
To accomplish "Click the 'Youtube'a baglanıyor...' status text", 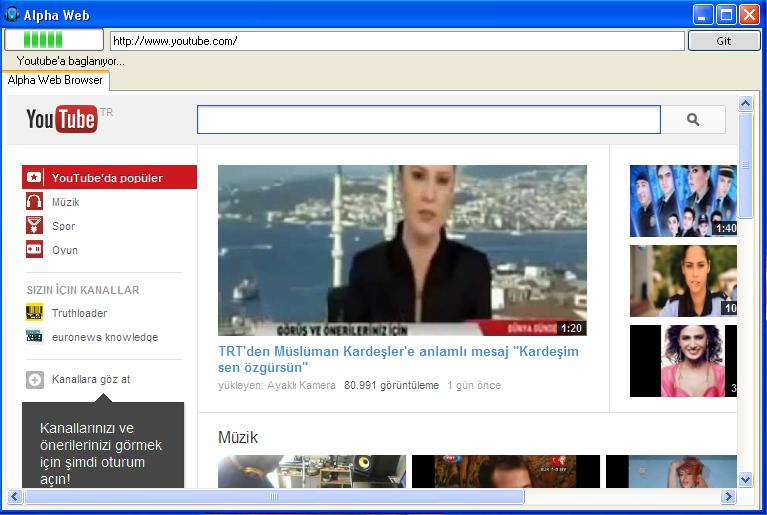I will [x=70, y=61].
